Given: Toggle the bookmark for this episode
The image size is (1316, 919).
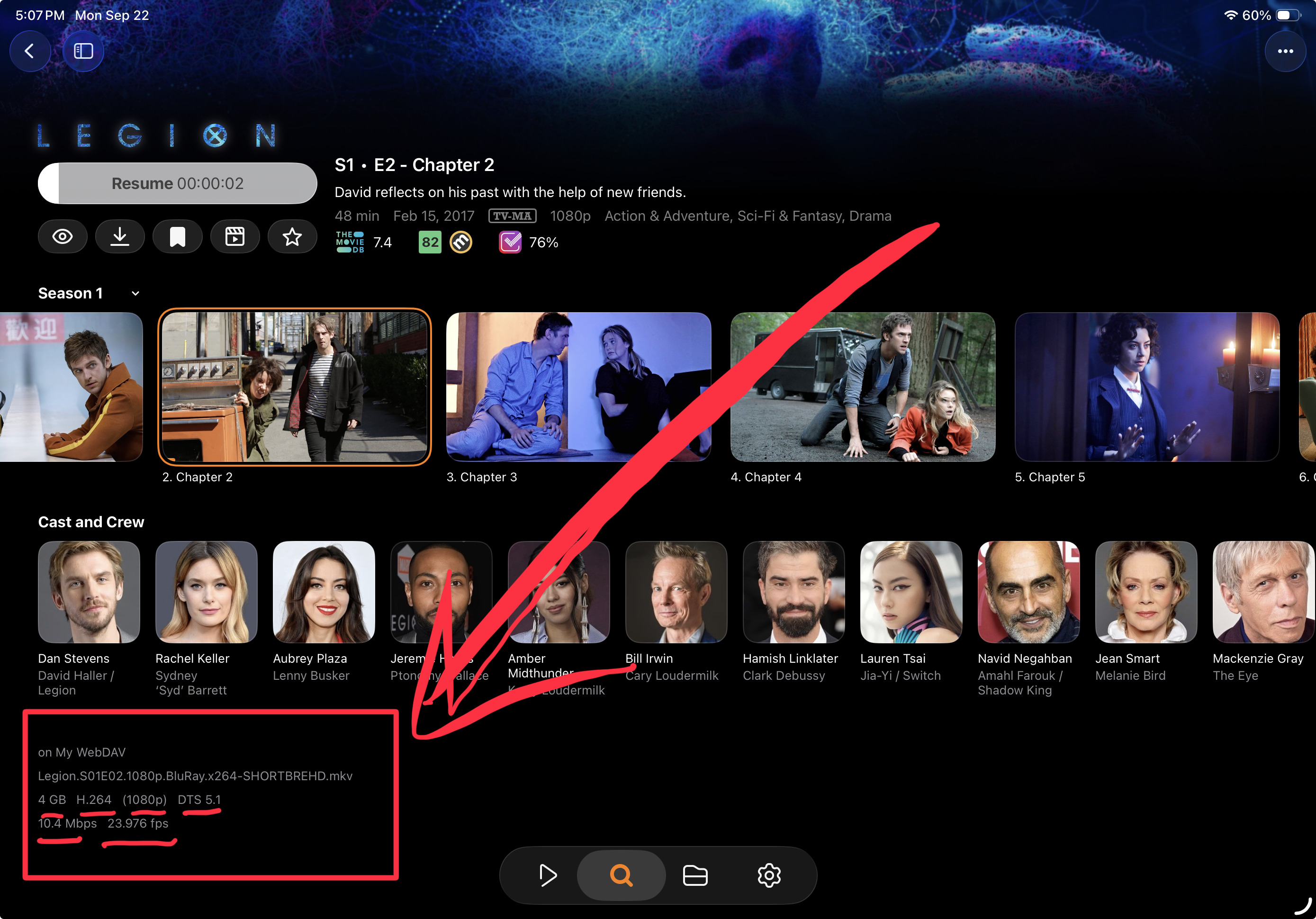Looking at the screenshot, I should [x=177, y=236].
